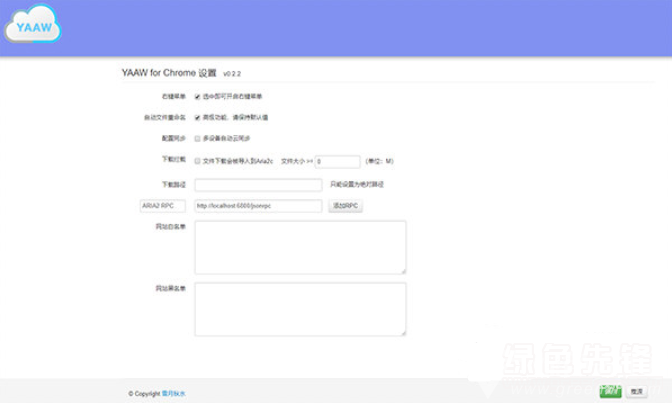672x403 pixels.
Task: Edit the ARIA2 RPC name field
Action: pos(162,206)
